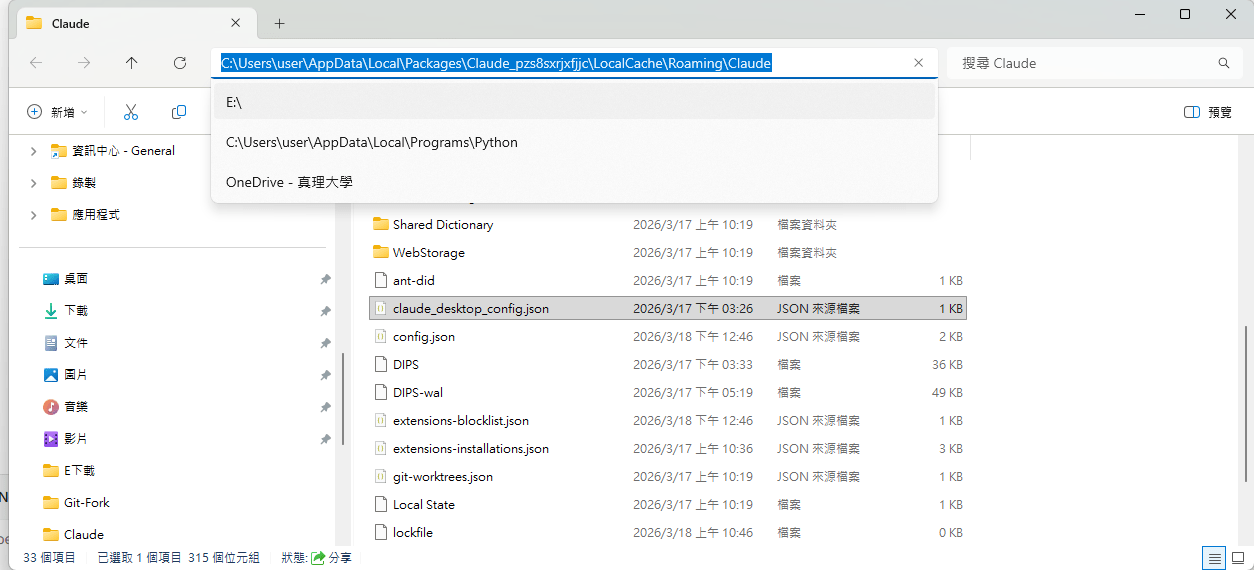Open the Git-Fork sidebar folder
1254x570 pixels.
point(76,503)
